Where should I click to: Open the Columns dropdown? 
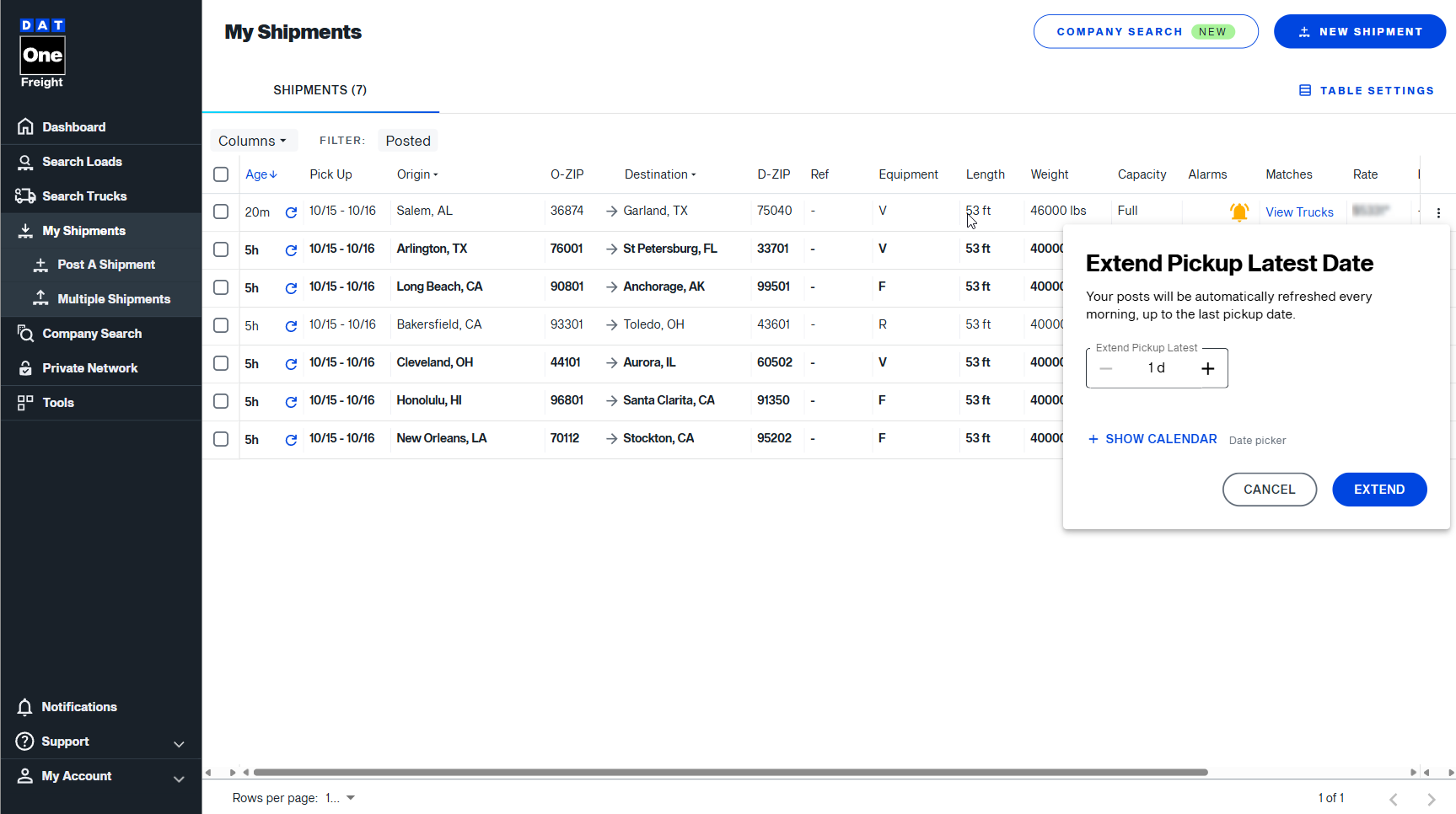coord(252,141)
